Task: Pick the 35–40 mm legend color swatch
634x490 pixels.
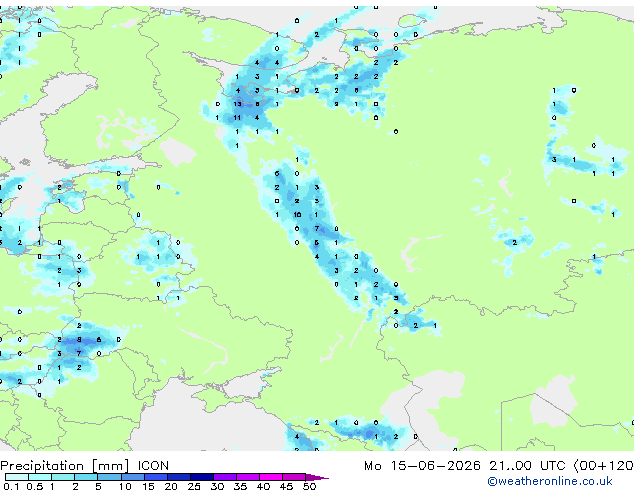Action: tap(247, 477)
